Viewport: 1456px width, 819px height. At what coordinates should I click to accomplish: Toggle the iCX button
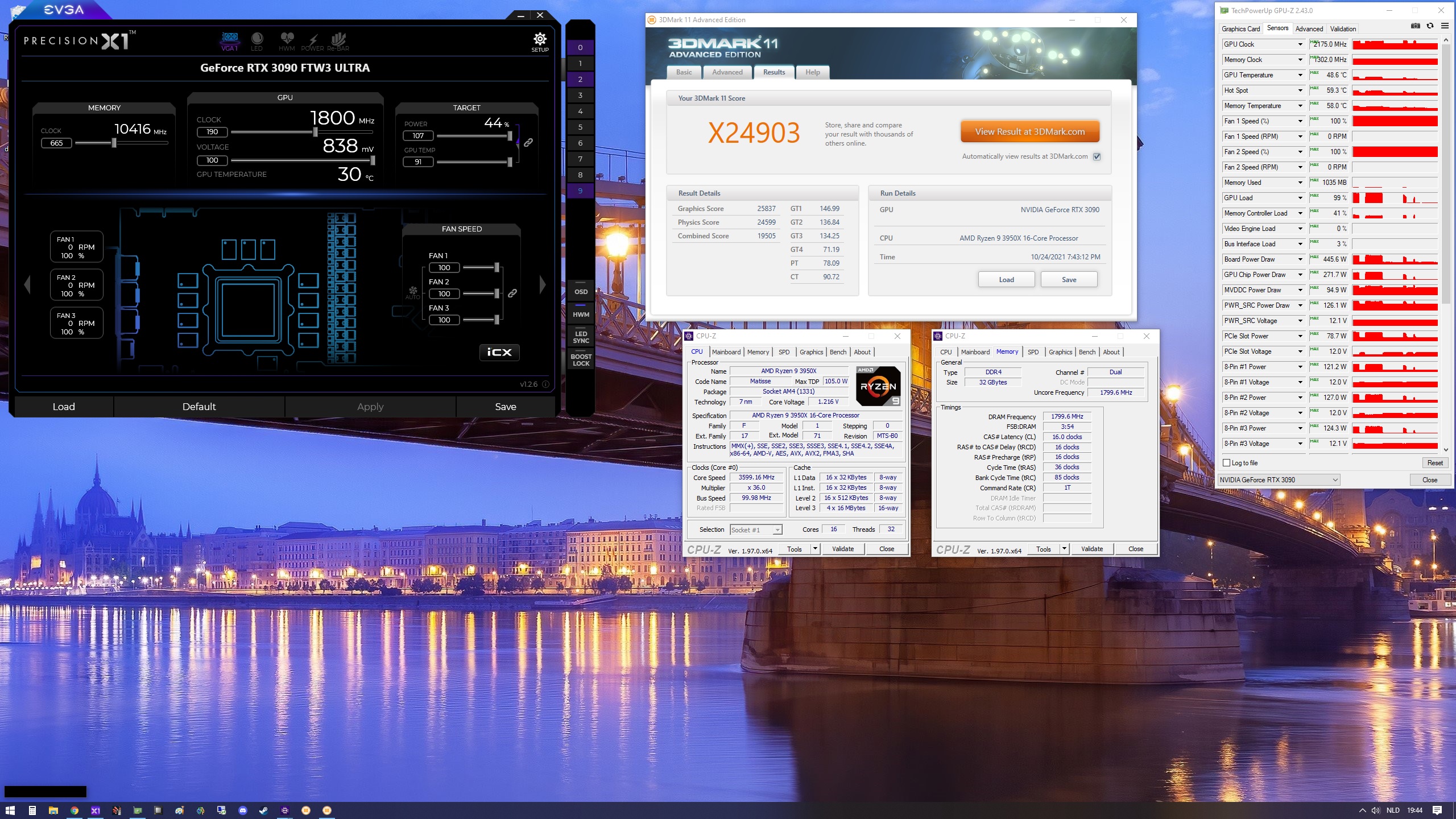coord(499,352)
